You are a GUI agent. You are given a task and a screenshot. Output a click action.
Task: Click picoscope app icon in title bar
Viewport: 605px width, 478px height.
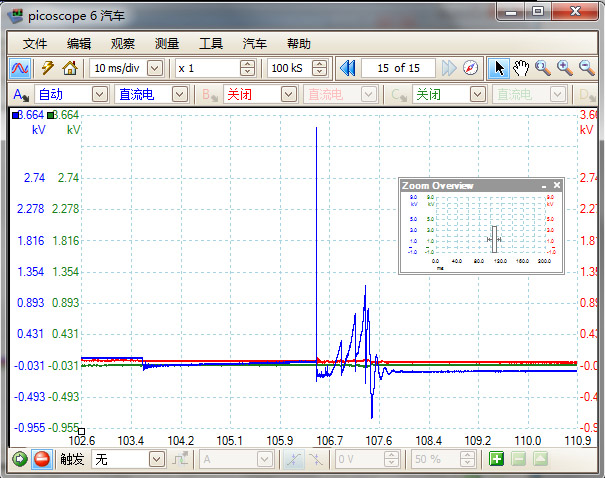pyautogui.click(x=15, y=16)
